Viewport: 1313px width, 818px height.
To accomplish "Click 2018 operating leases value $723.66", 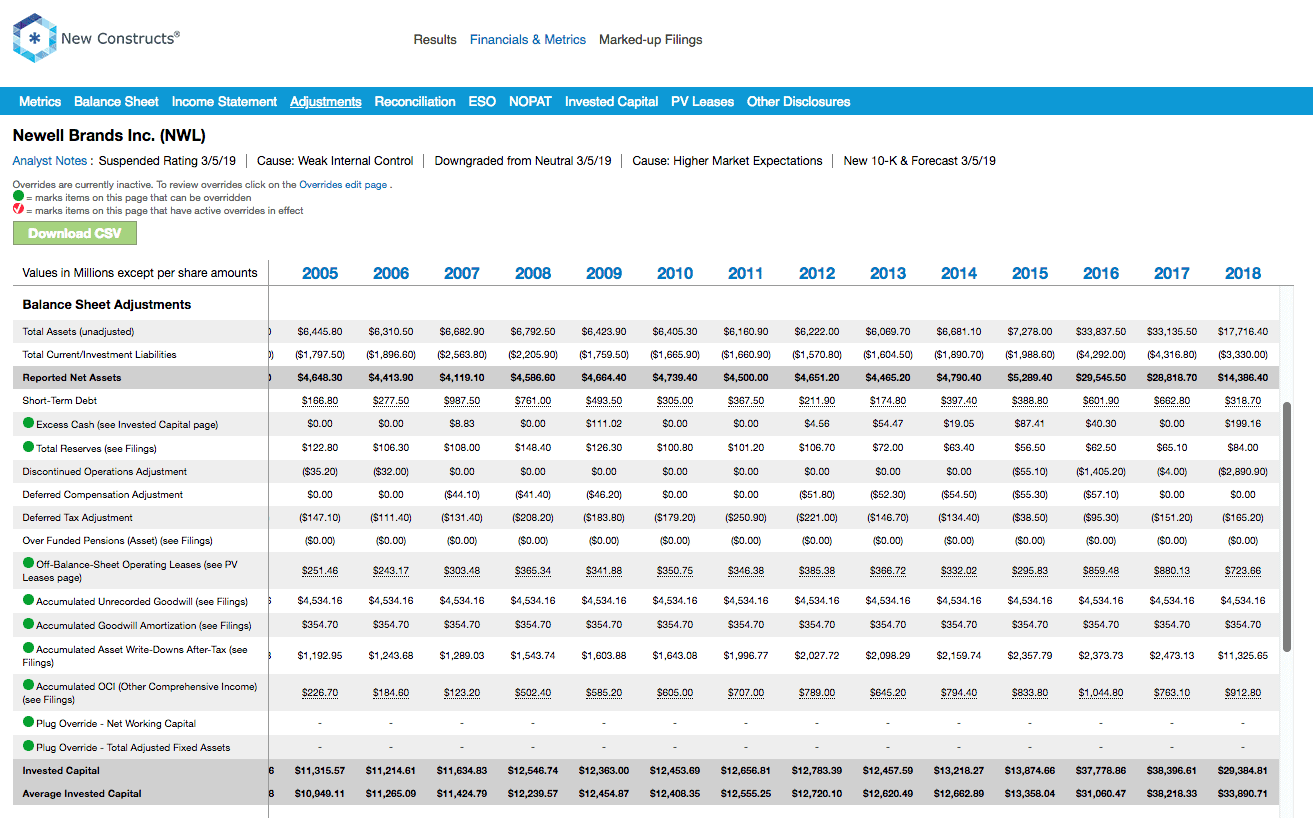I will 1243,571.
